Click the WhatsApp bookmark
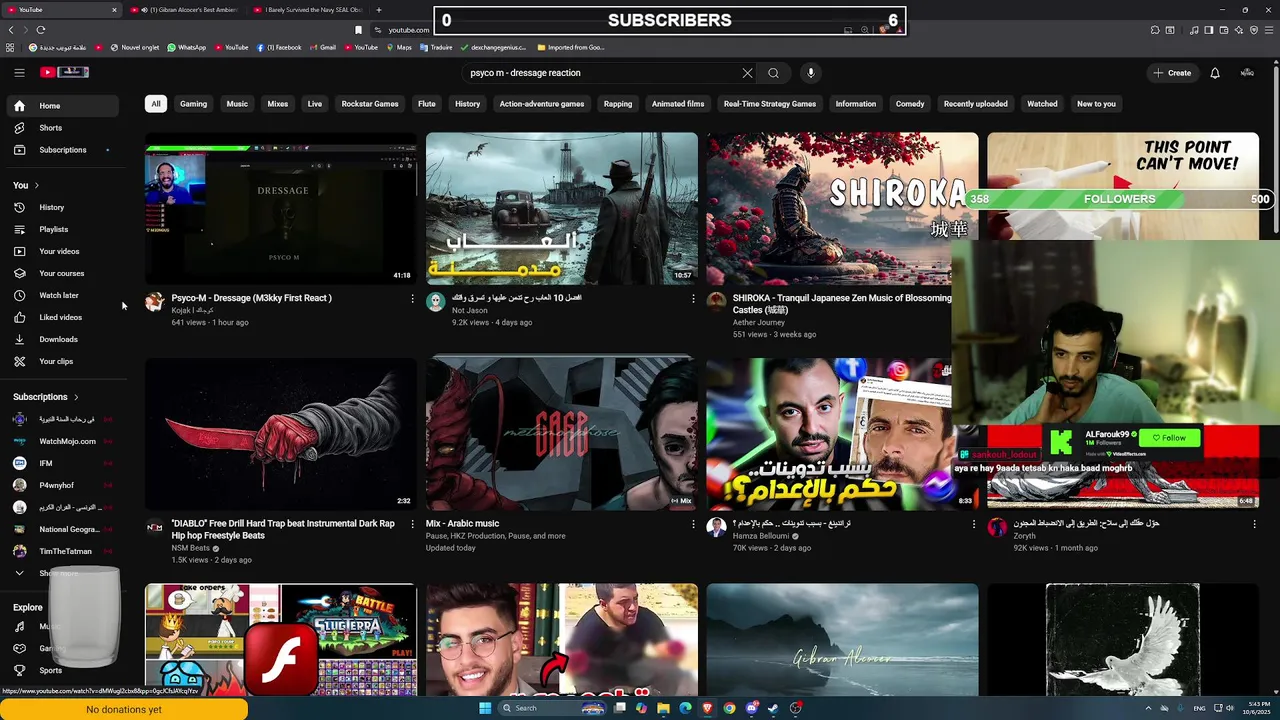This screenshot has height=720, width=1280. pyautogui.click(x=187, y=47)
